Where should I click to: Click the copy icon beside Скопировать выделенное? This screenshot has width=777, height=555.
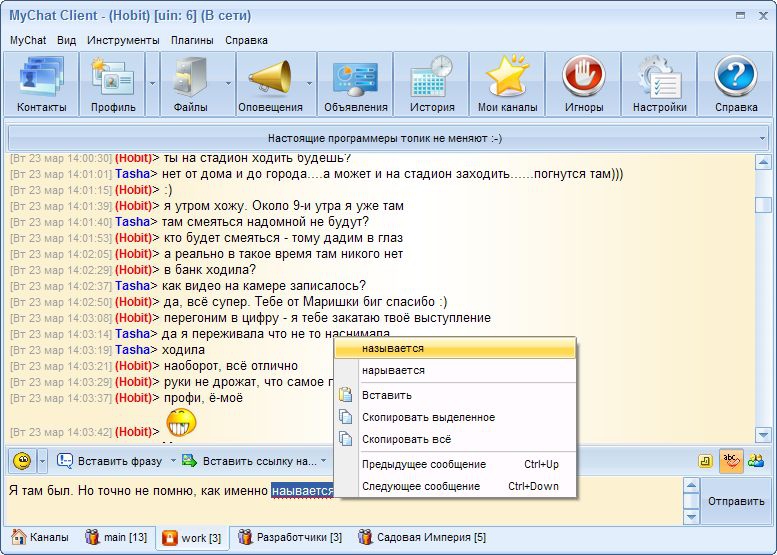point(345,417)
